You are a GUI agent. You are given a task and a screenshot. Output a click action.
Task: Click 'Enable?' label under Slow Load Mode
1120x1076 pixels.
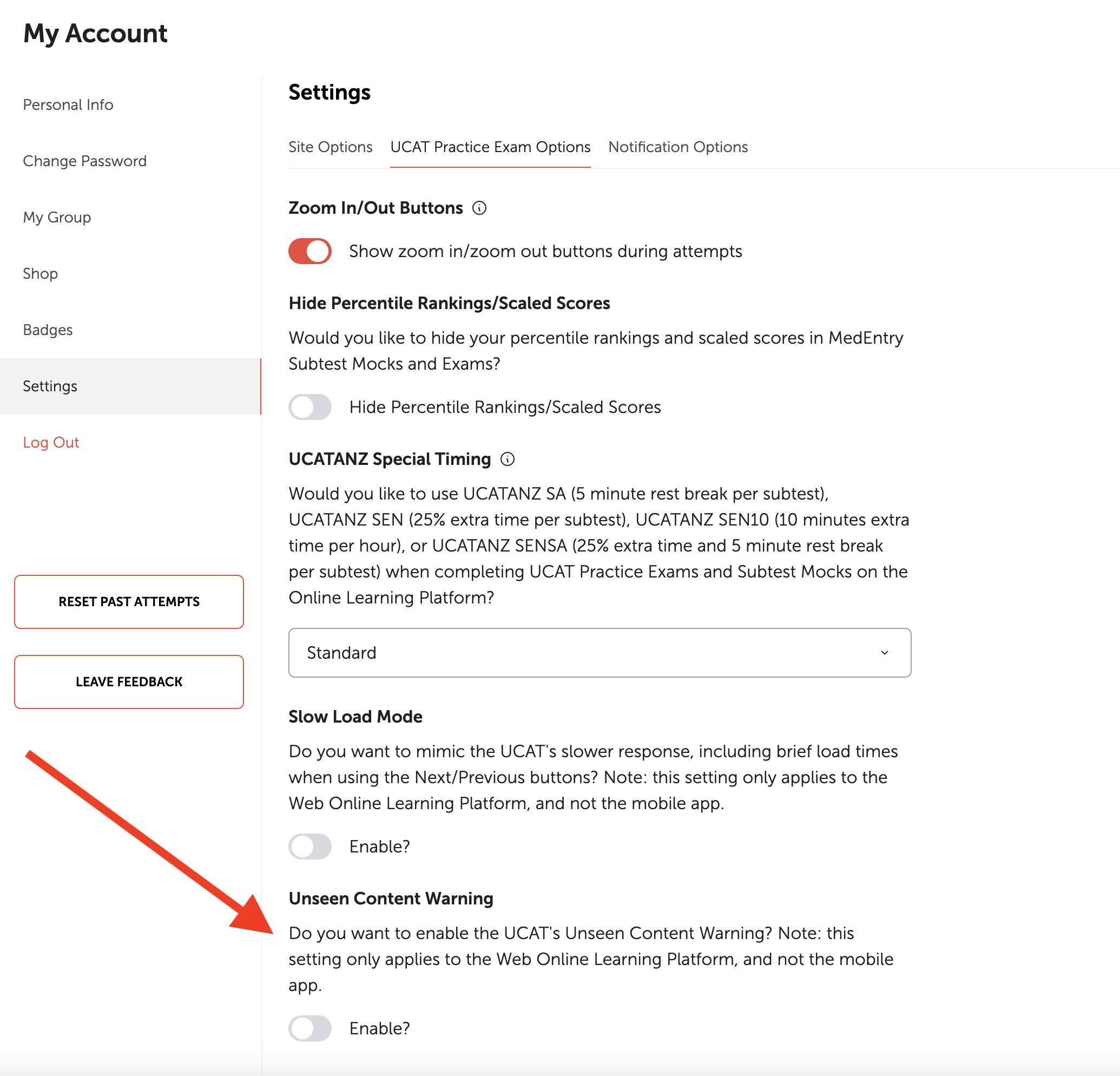(x=379, y=846)
